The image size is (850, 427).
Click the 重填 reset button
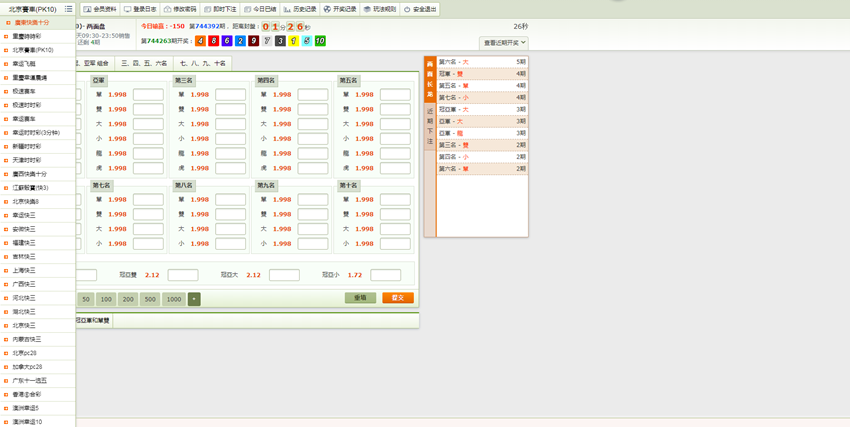pyautogui.click(x=360, y=298)
